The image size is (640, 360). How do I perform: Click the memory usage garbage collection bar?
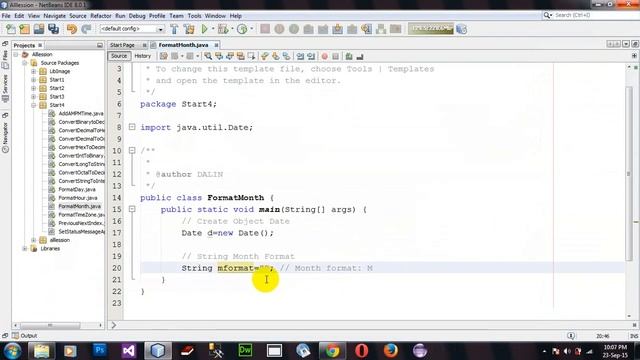pyautogui.click(x=431, y=29)
